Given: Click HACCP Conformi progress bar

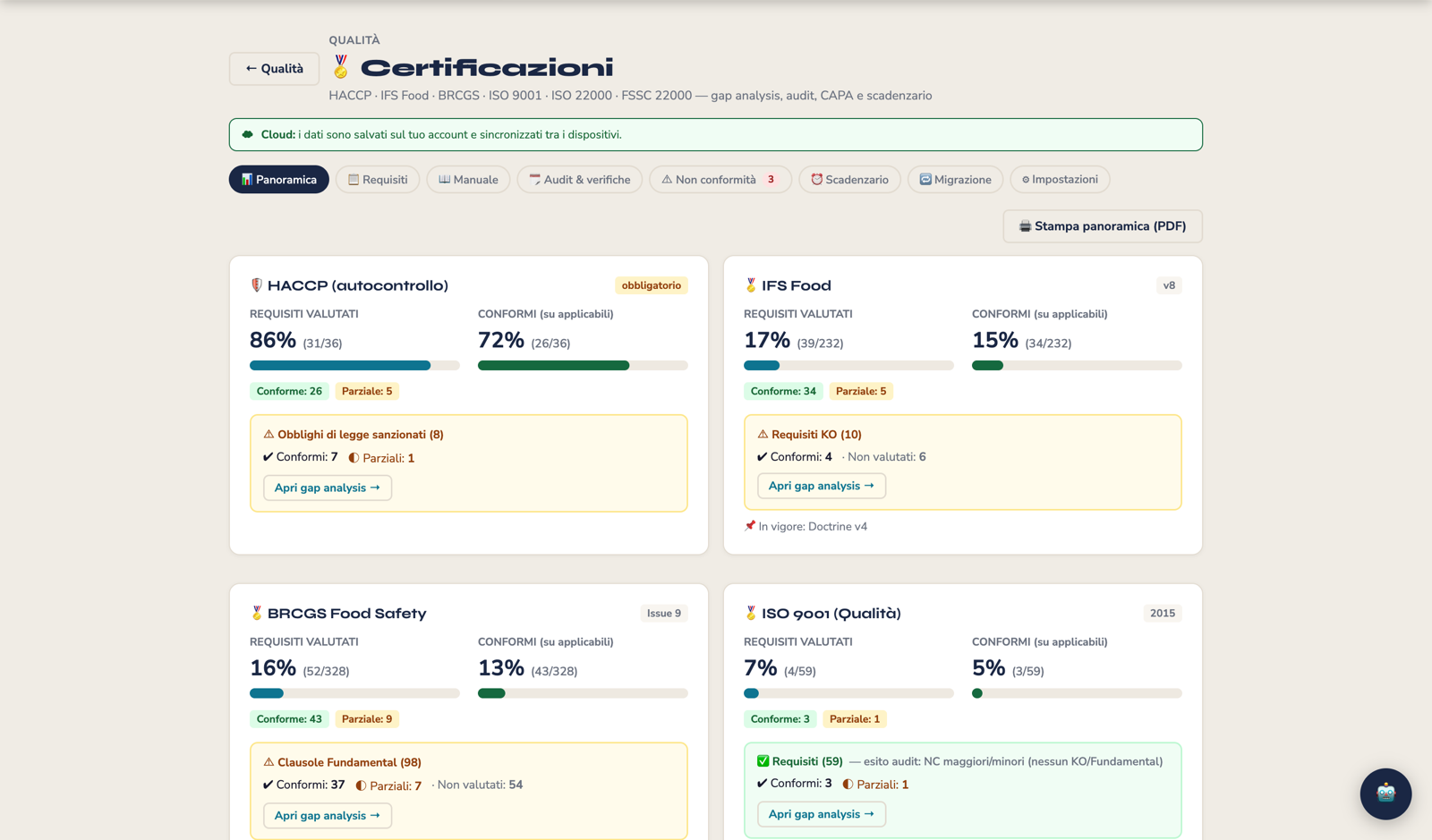Looking at the screenshot, I should [583, 365].
